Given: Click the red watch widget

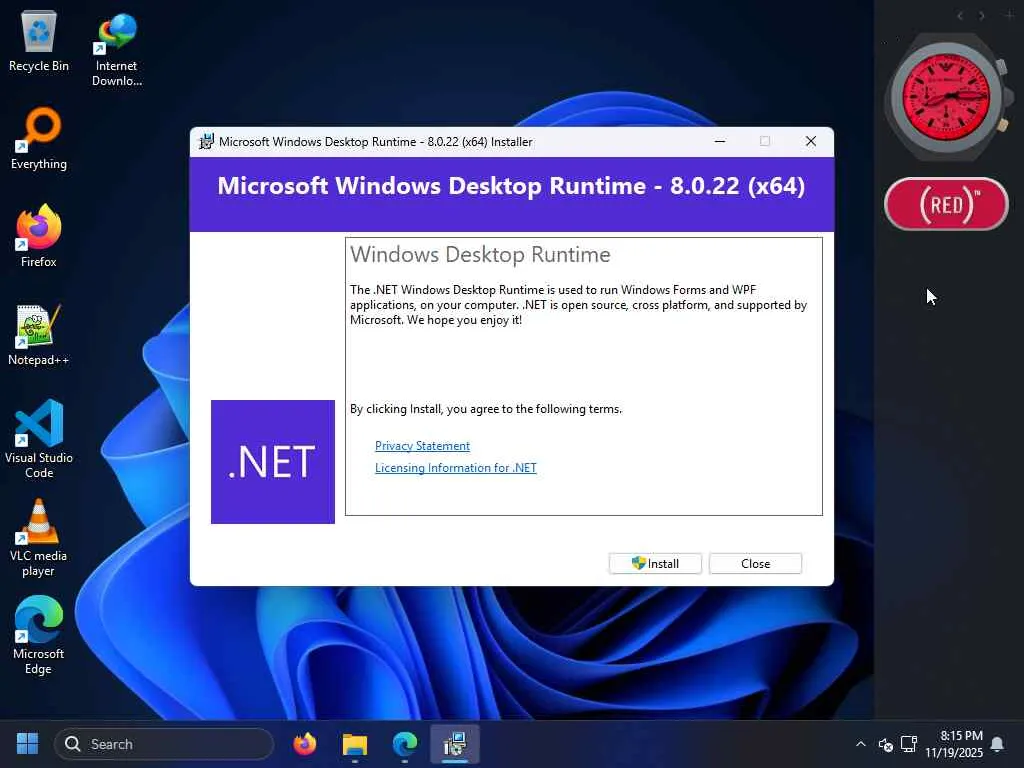Looking at the screenshot, I should tap(946, 98).
